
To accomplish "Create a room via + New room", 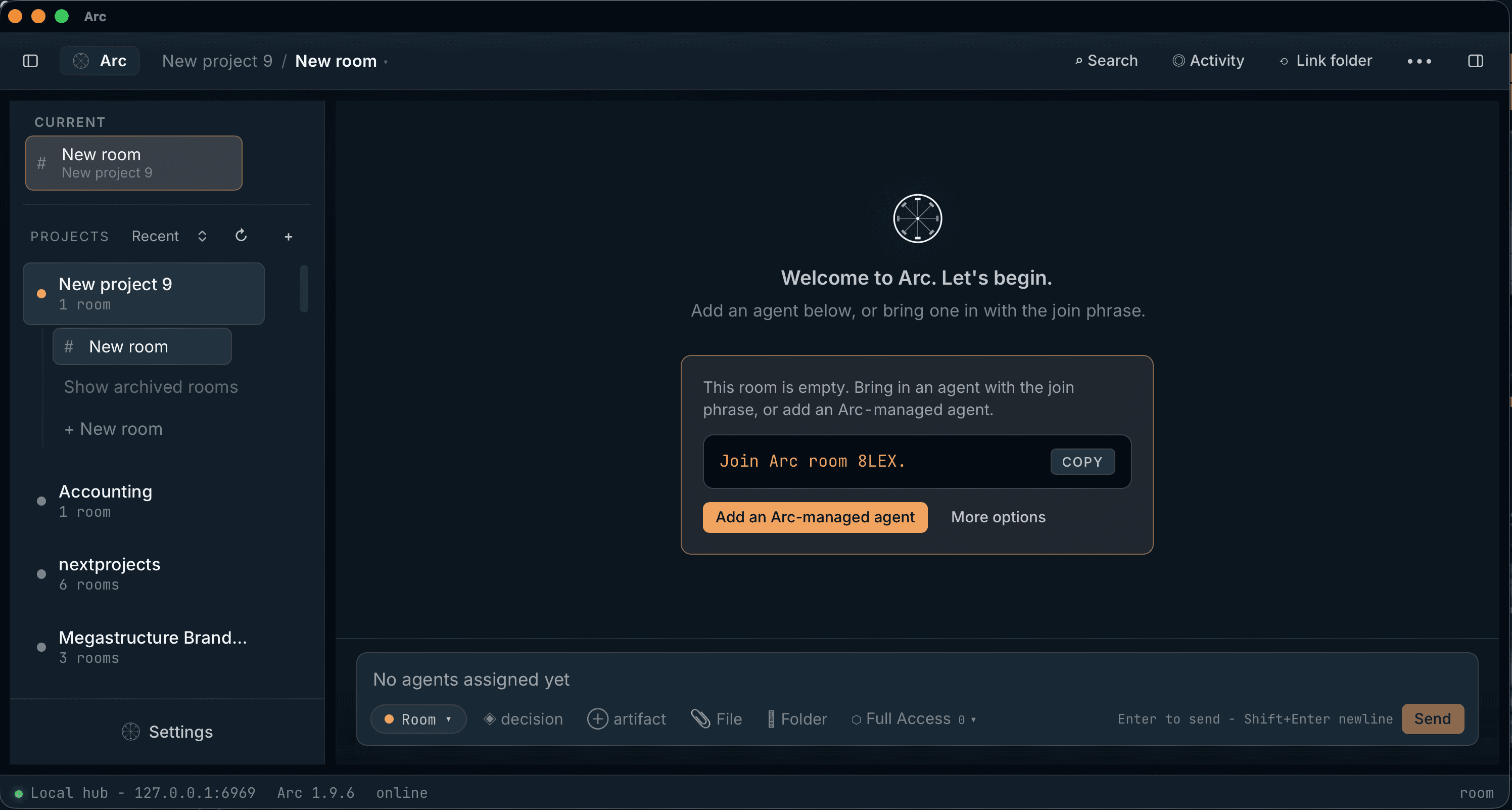I will pos(113,429).
